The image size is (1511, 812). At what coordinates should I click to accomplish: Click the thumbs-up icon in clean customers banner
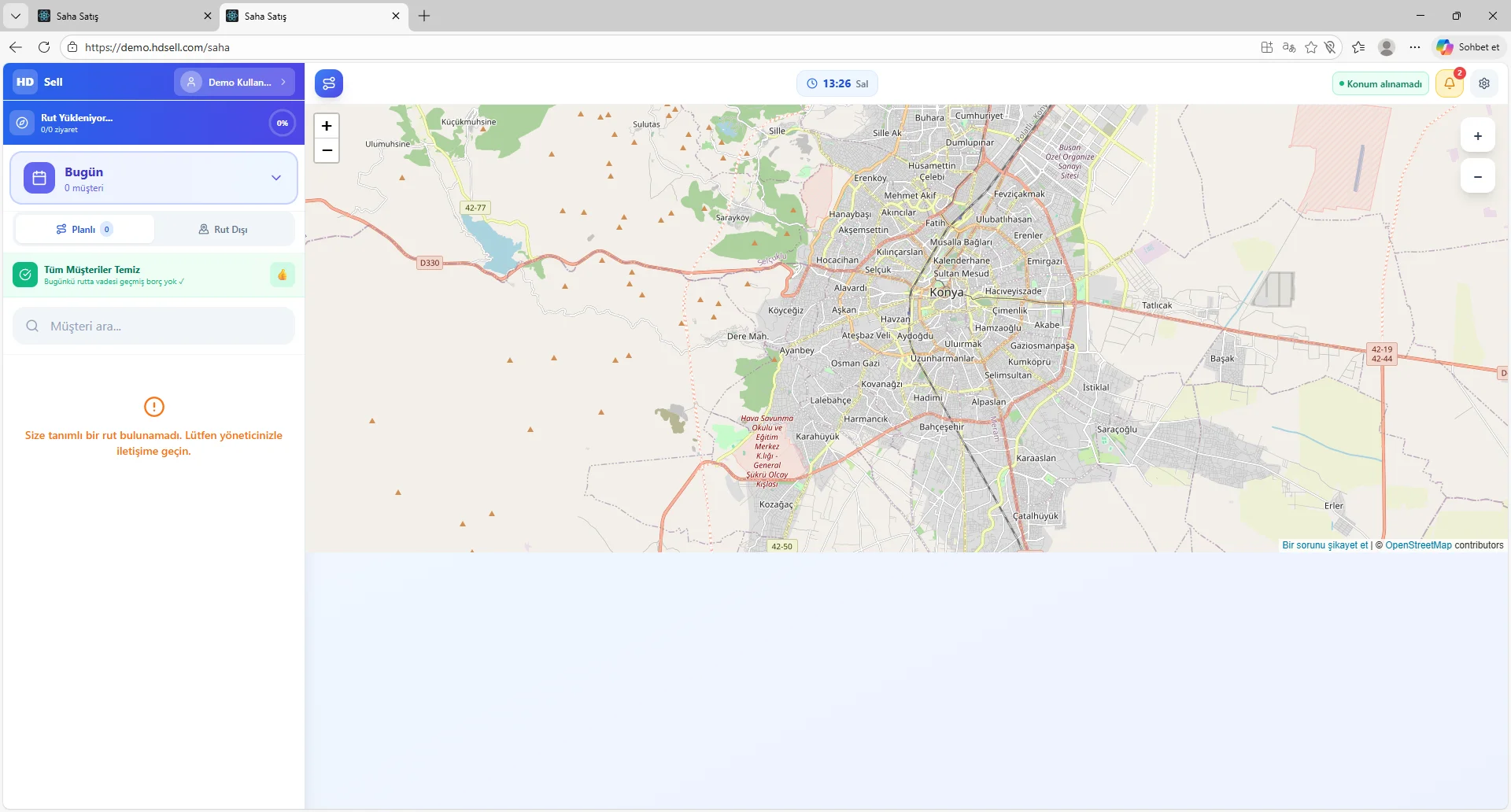click(282, 275)
